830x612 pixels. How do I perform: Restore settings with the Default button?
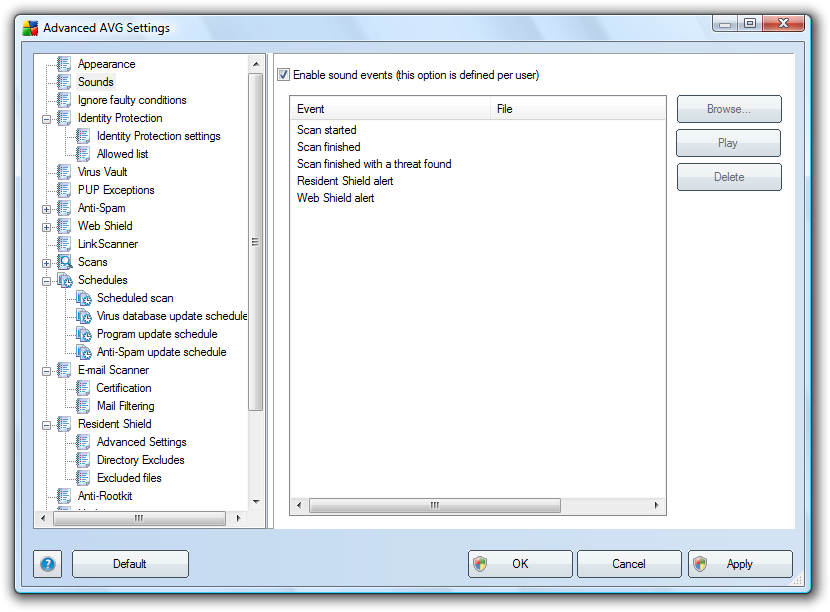(x=130, y=564)
